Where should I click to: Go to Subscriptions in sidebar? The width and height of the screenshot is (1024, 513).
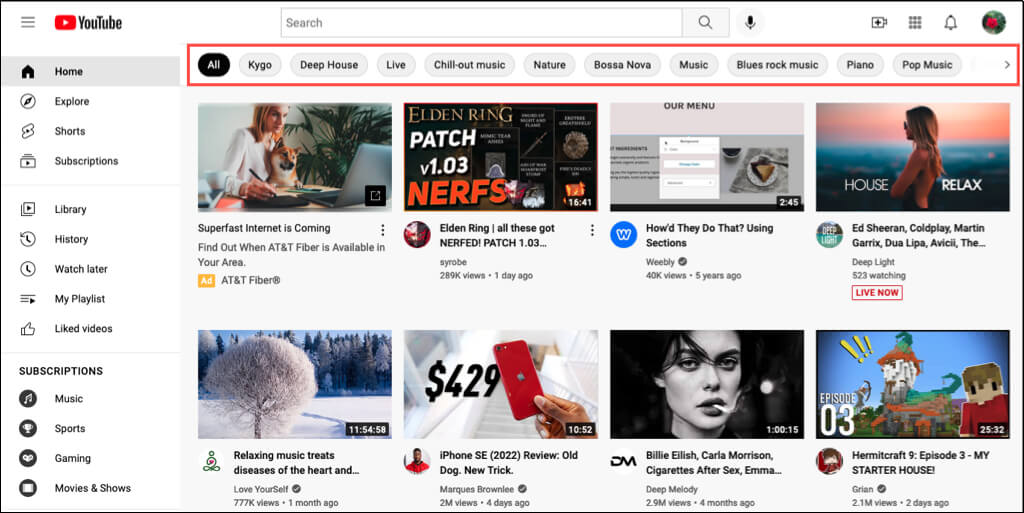[86, 161]
